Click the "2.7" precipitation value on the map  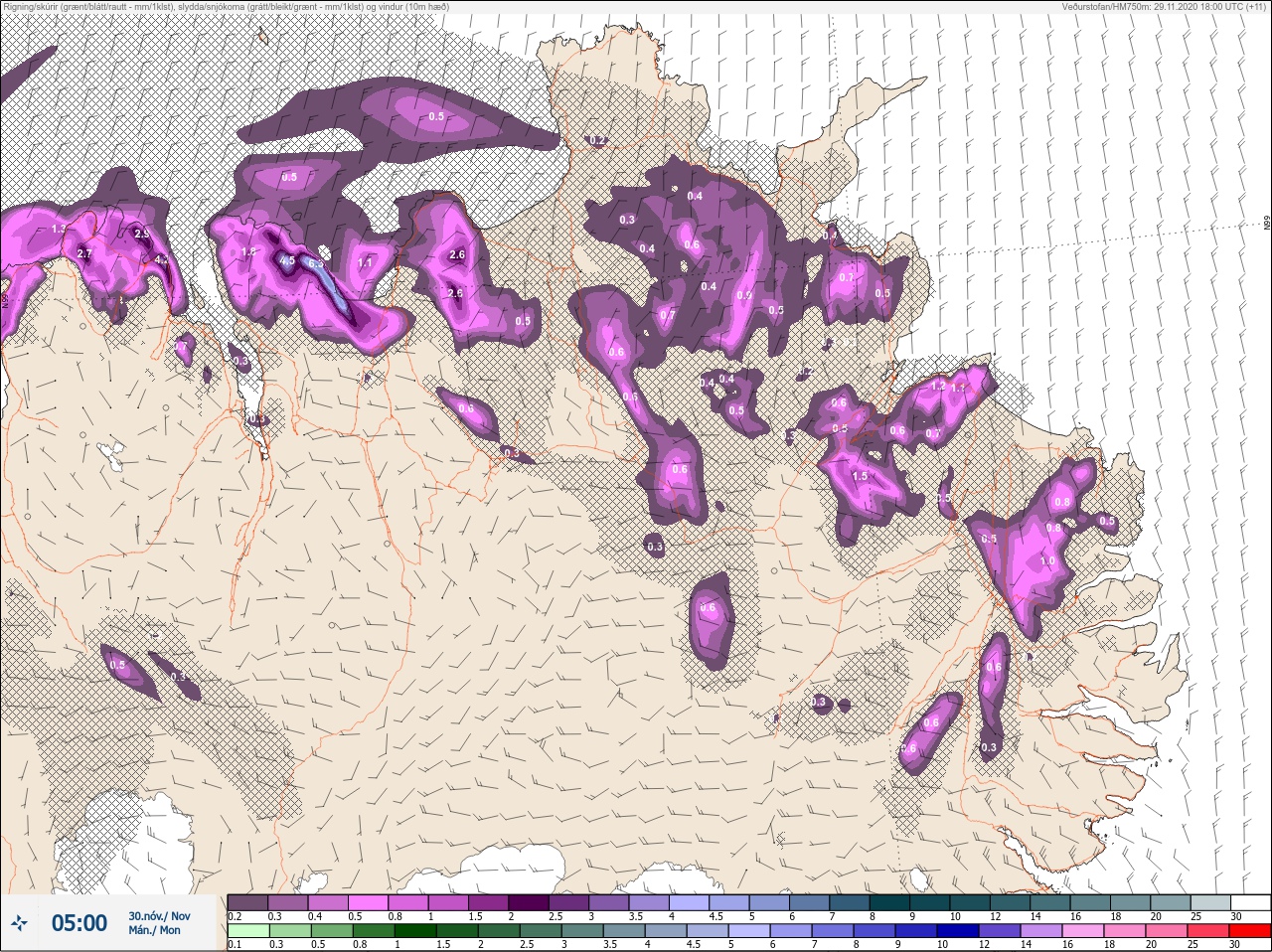click(x=84, y=254)
